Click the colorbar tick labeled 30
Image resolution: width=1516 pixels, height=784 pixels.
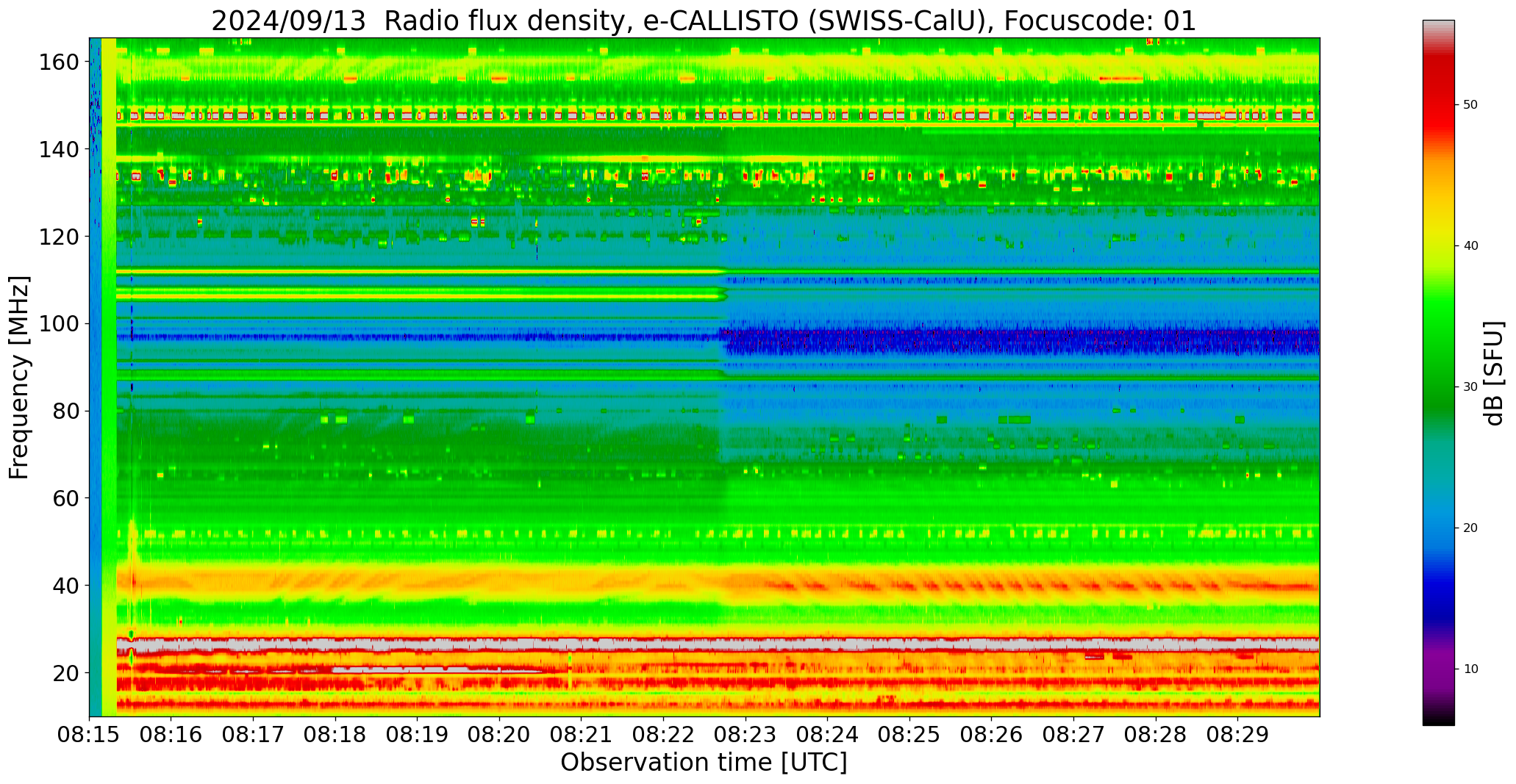1470,387
